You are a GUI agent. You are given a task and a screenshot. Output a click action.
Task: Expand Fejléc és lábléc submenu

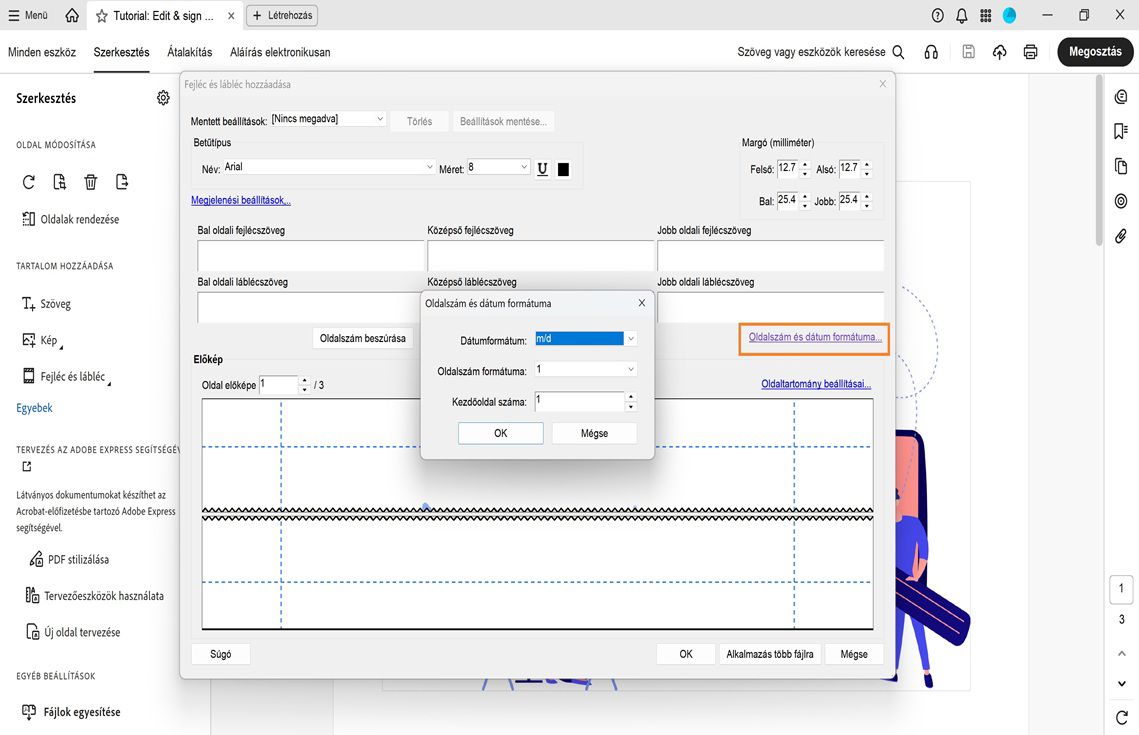(x=109, y=383)
